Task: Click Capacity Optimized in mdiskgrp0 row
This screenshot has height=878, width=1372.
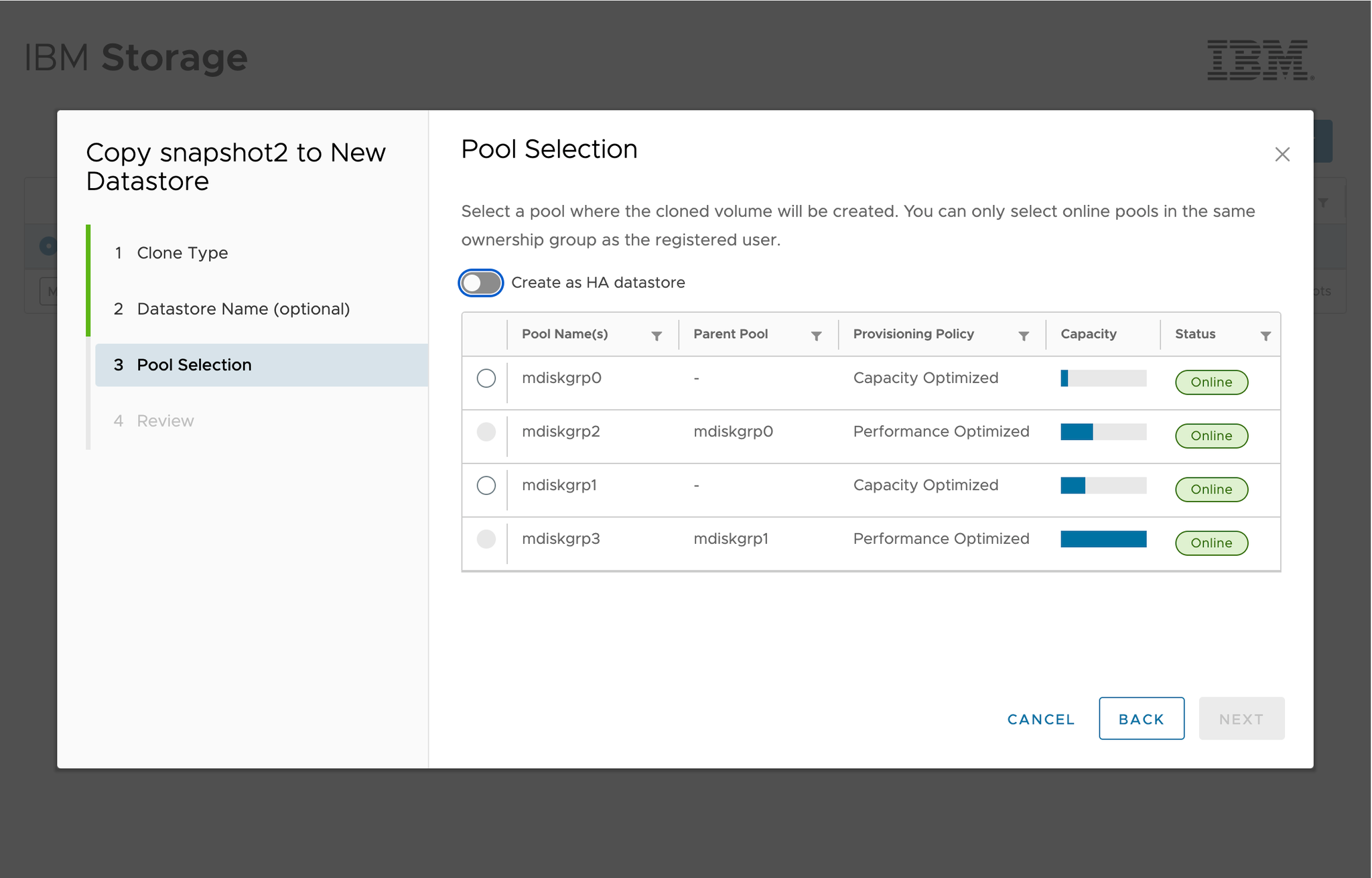Action: pyautogui.click(x=926, y=378)
